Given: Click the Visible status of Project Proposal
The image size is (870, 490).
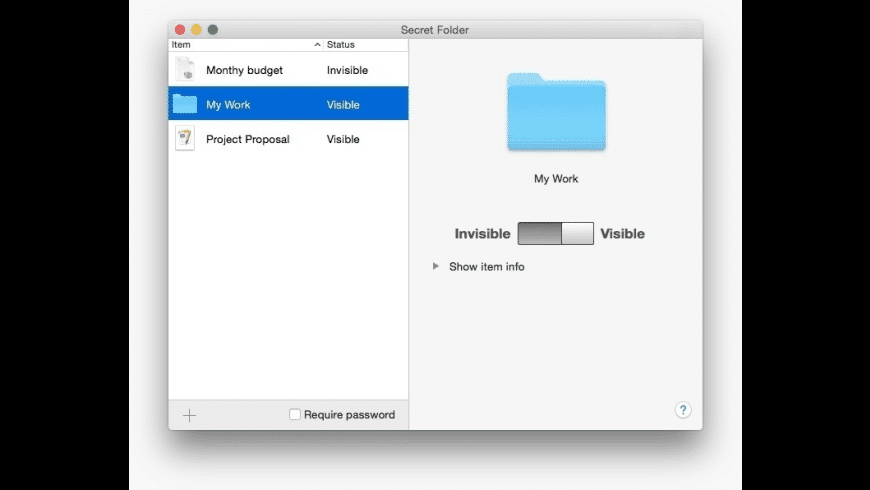Looking at the screenshot, I should tap(343, 139).
